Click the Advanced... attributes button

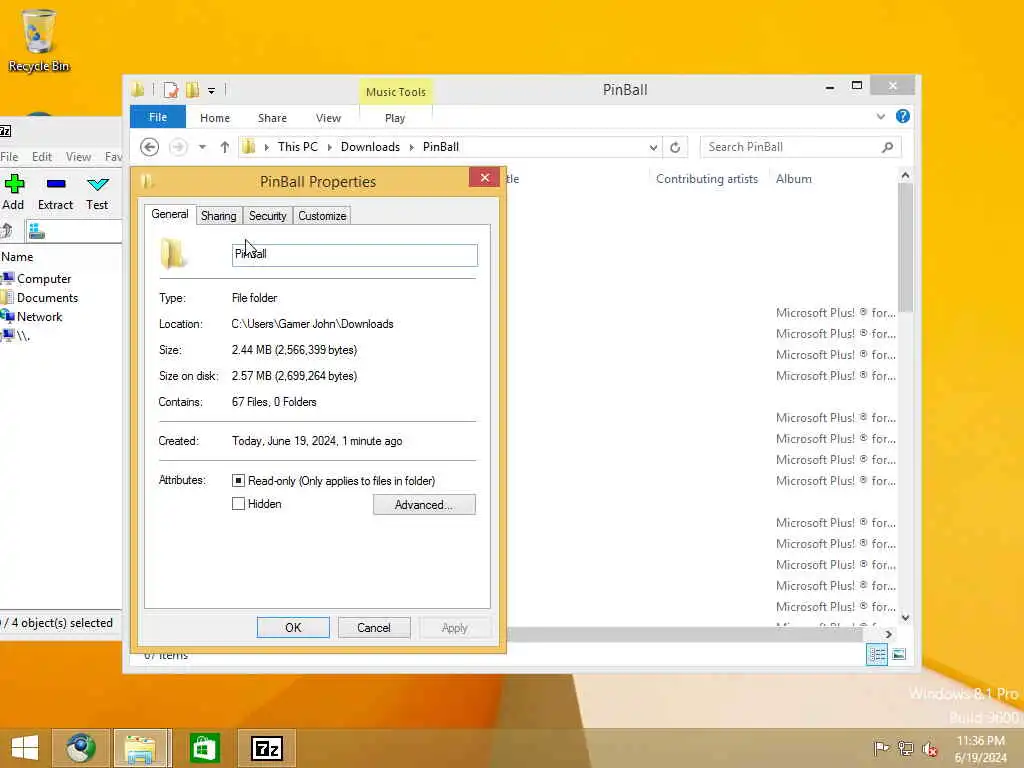(424, 504)
